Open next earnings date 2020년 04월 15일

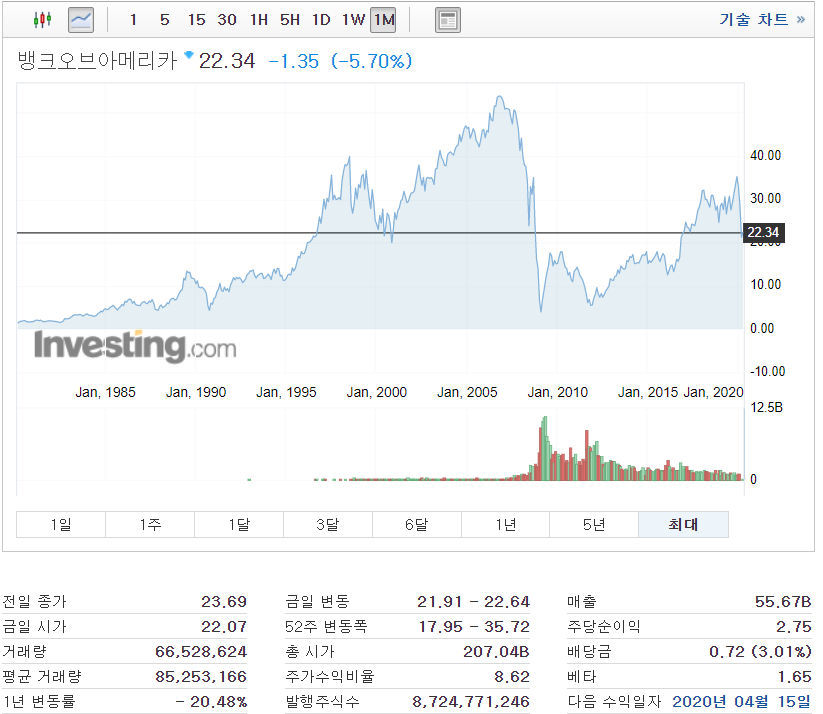[x=741, y=701]
